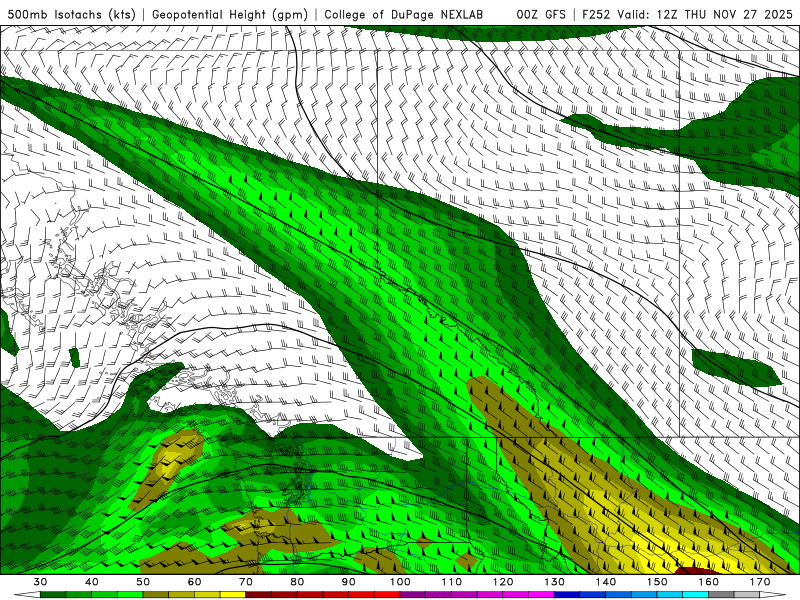Click the 110 label on the color scale
This screenshot has height=600, width=800.
(452, 582)
